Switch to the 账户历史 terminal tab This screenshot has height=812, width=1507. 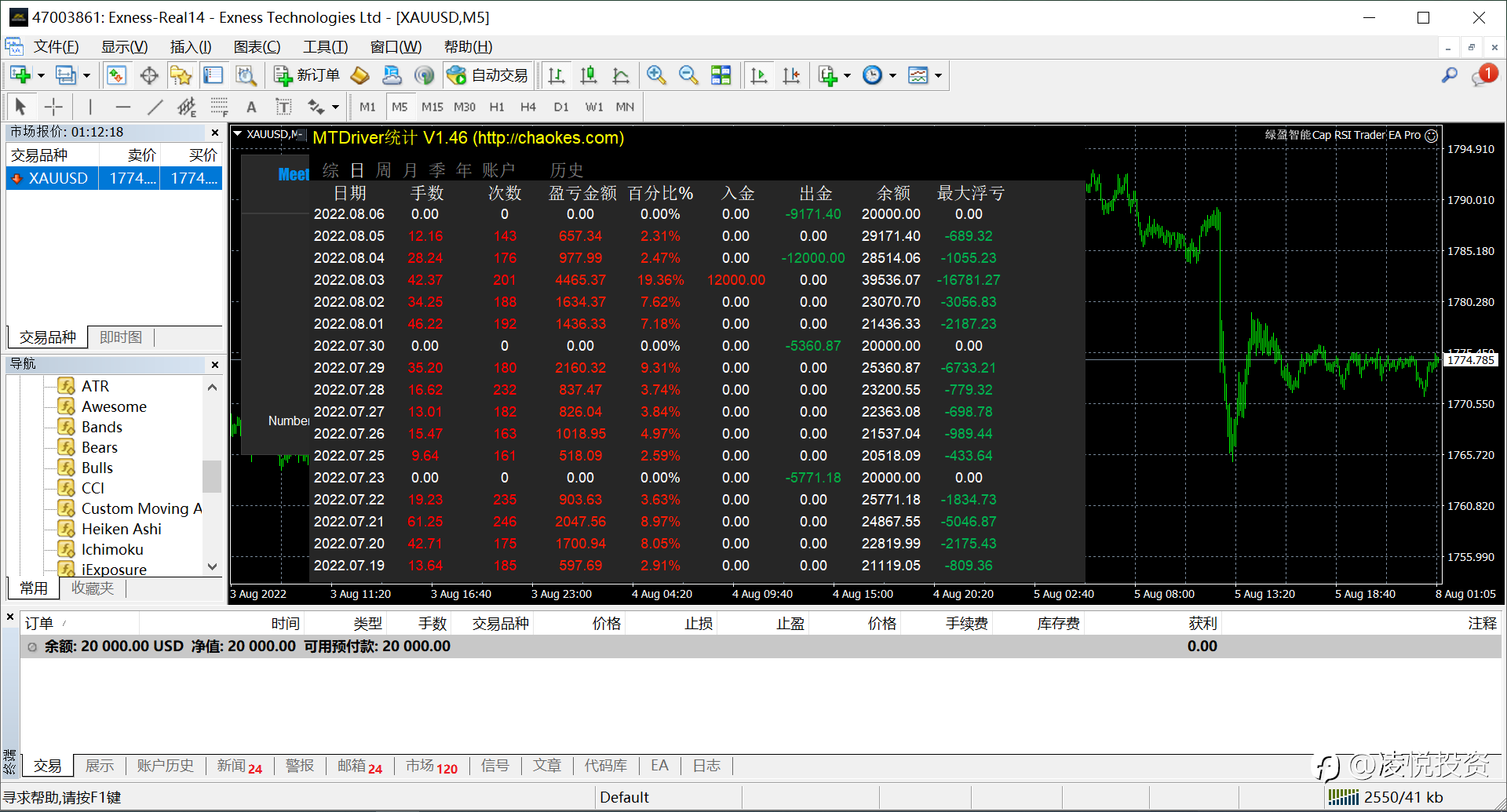(165, 766)
